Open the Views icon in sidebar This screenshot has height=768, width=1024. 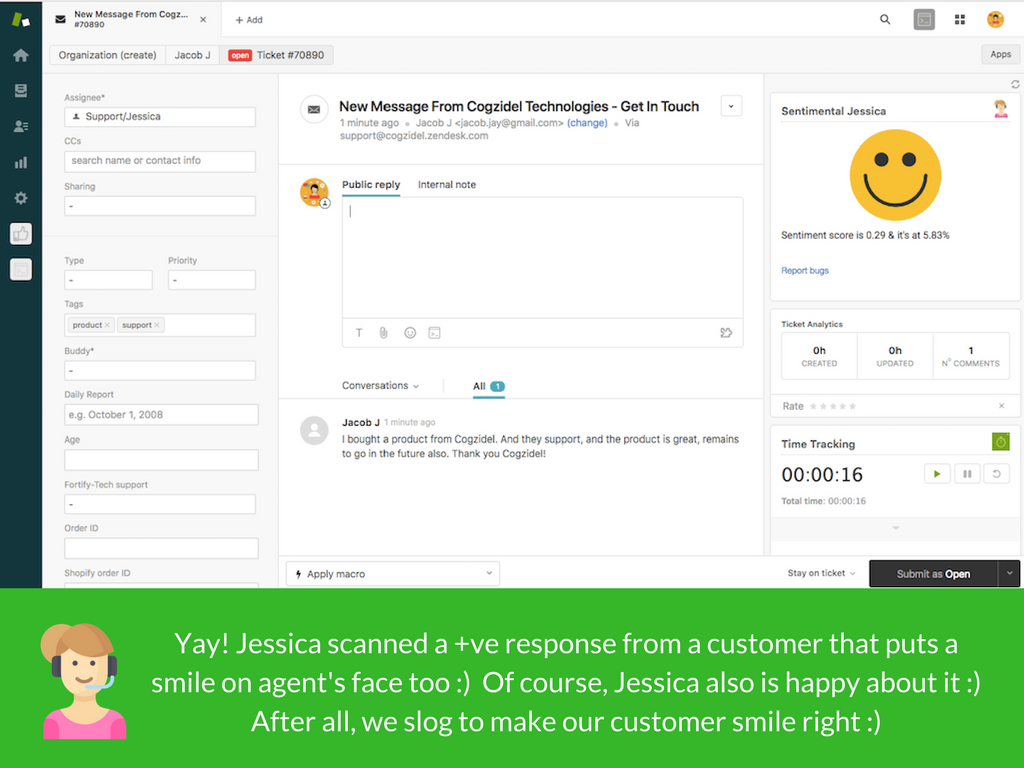[x=20, y=91]
